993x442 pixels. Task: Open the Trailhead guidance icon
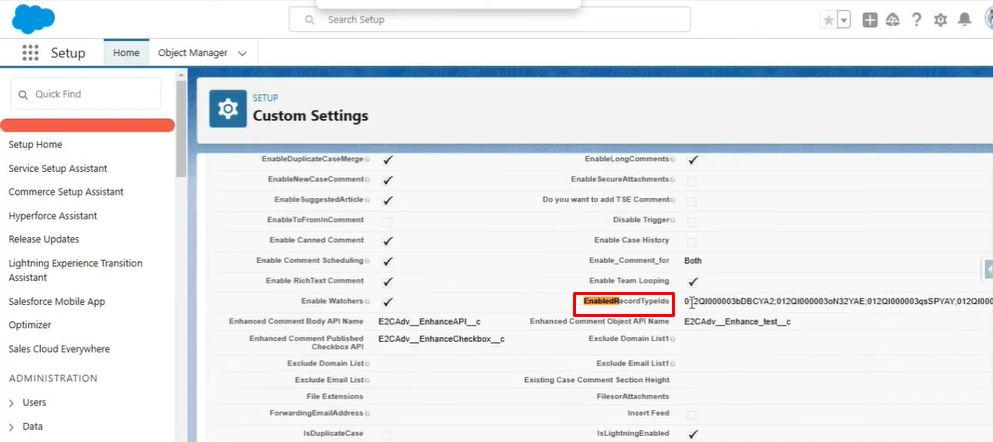(x=893, y=20)
